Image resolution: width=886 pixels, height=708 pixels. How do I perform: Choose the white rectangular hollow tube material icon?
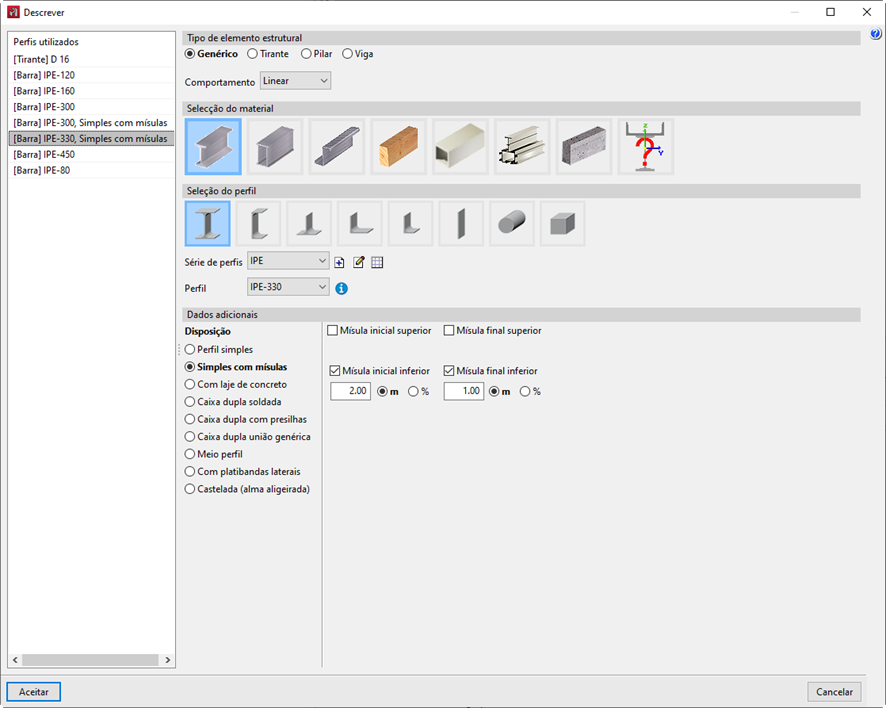pyautogui.click(x=460, y=146)
